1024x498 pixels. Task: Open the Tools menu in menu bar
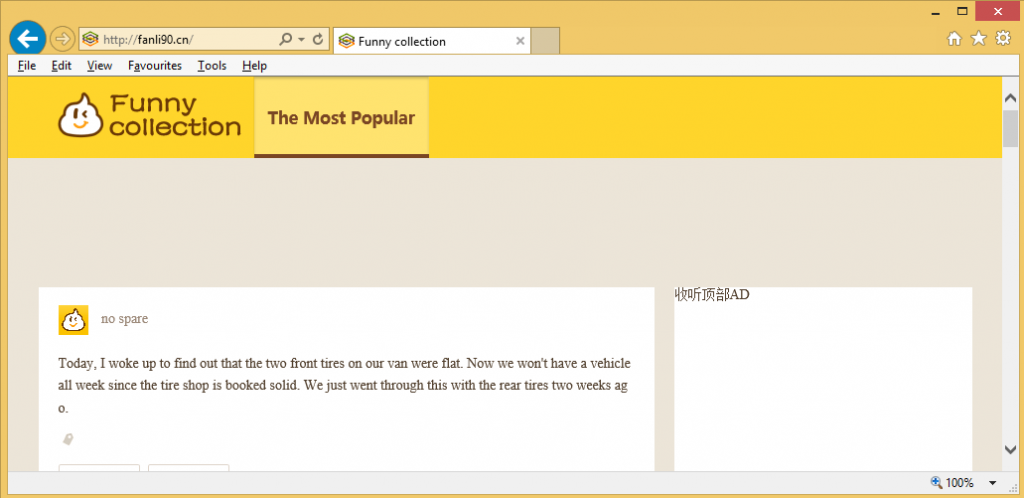tap(212, 66)
